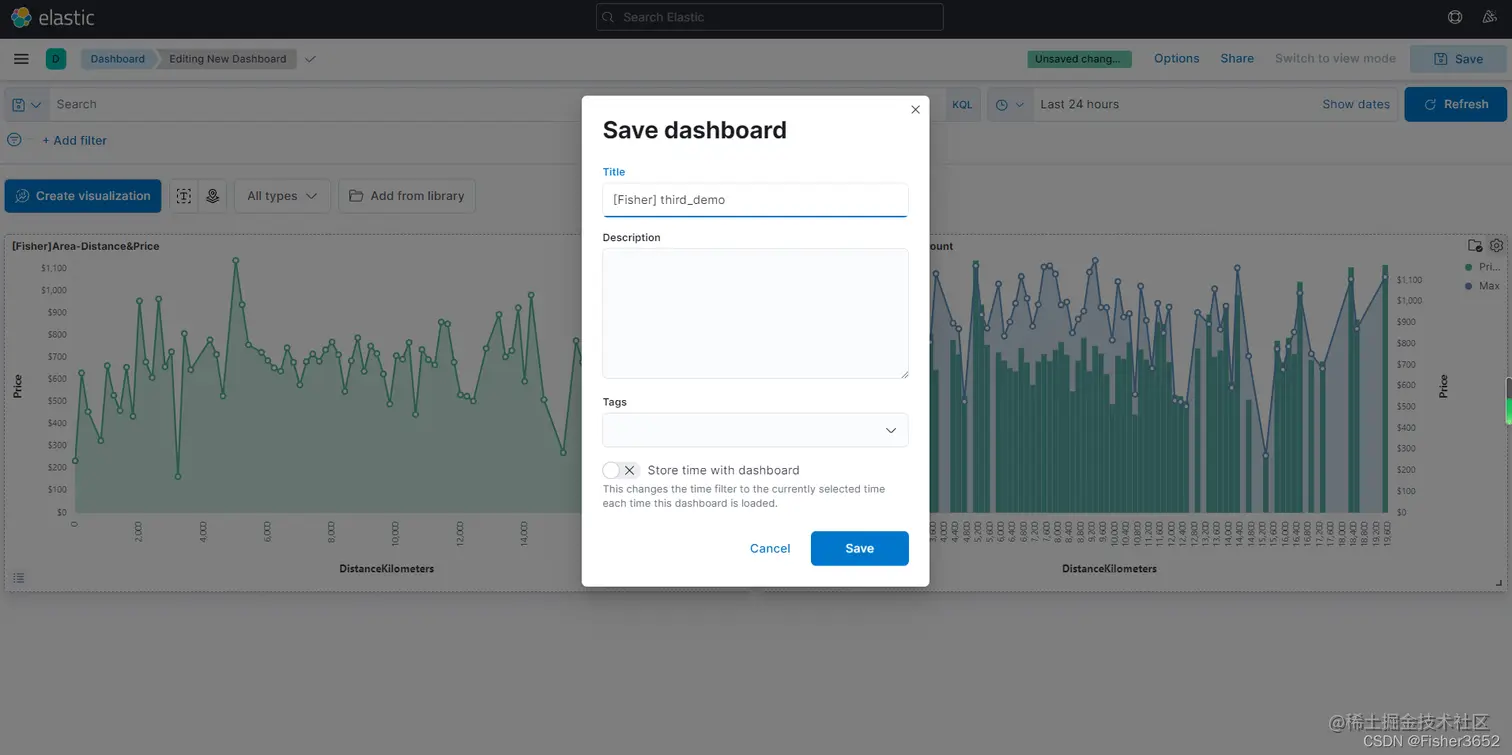Click the Unsaved changes badge
The width and height of the screenshot is (1512, 755).
[1079, 59]
